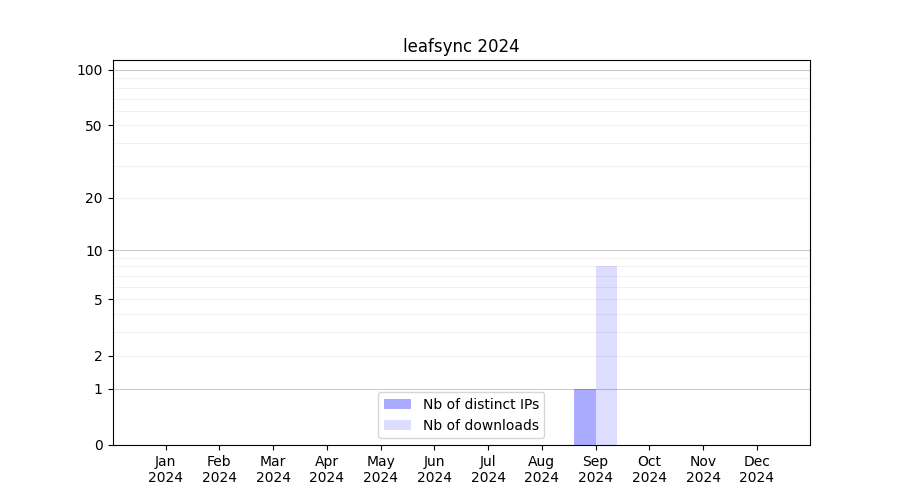Click the light blue downloads legend swatch

[x=397, y=425]
